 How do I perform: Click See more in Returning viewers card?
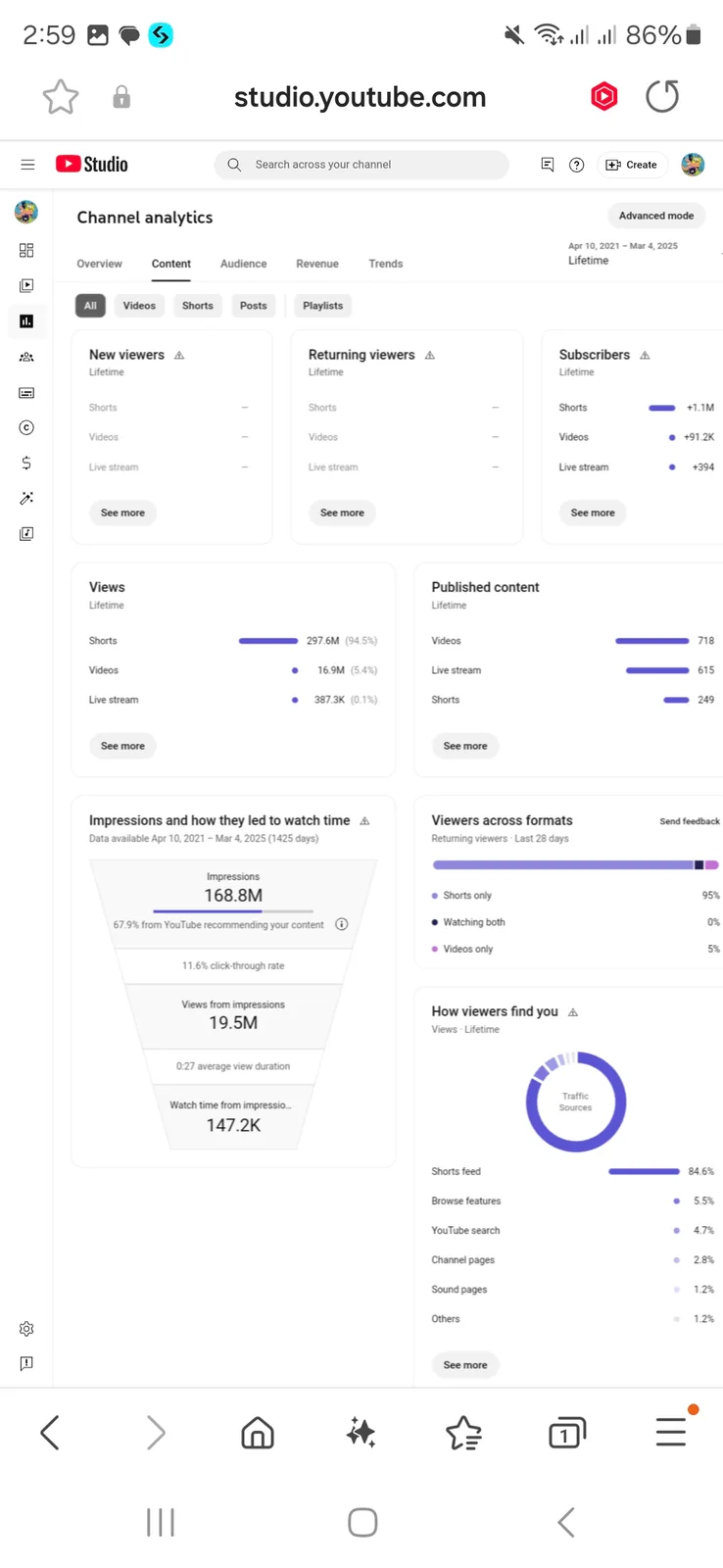342,513
